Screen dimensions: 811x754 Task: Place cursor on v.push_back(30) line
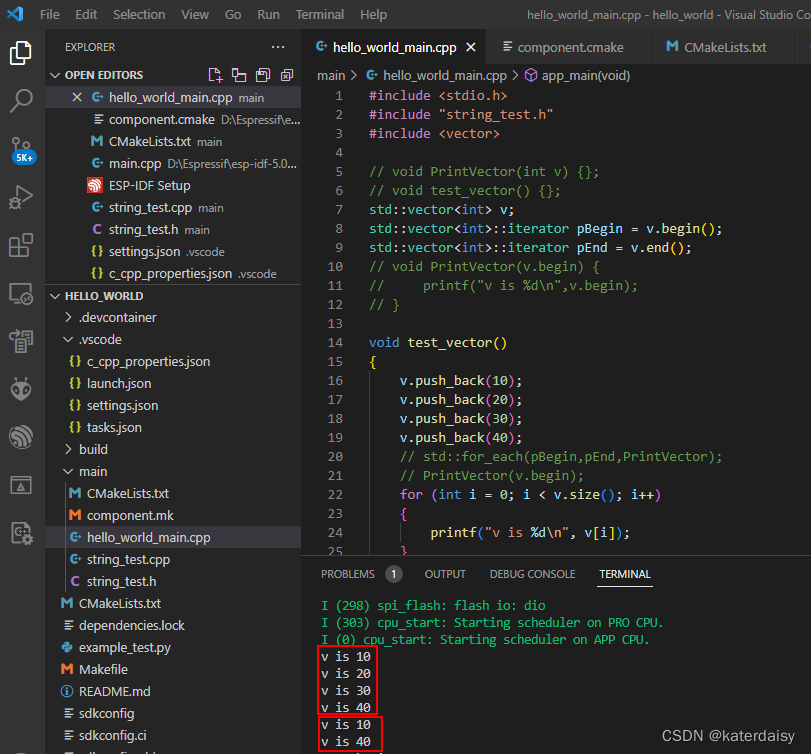(x=461, y=419)
